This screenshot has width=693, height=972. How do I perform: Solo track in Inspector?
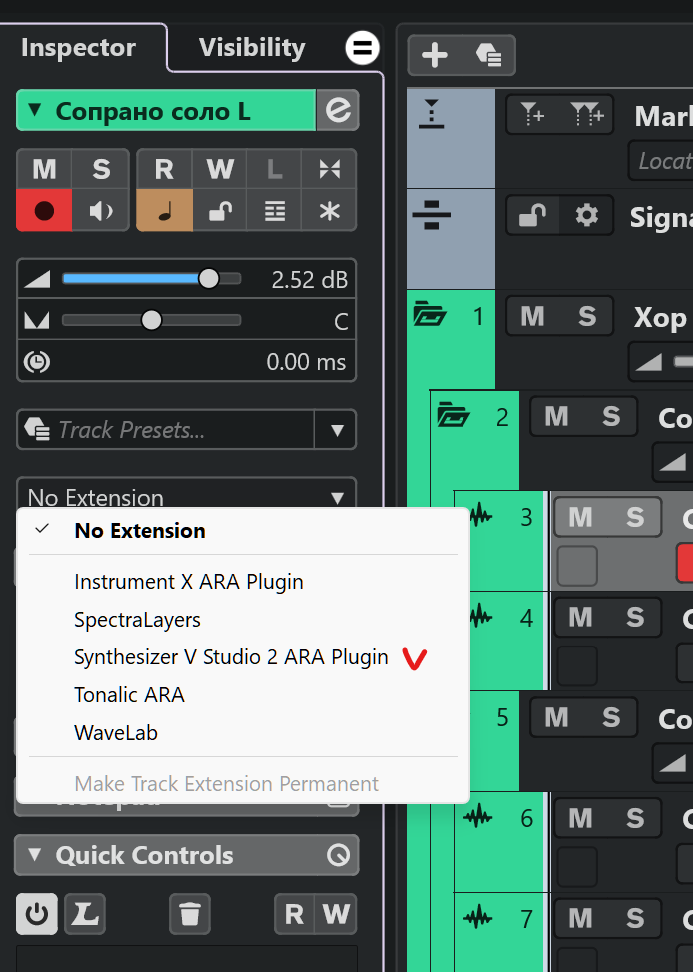(x=100, y=169)
